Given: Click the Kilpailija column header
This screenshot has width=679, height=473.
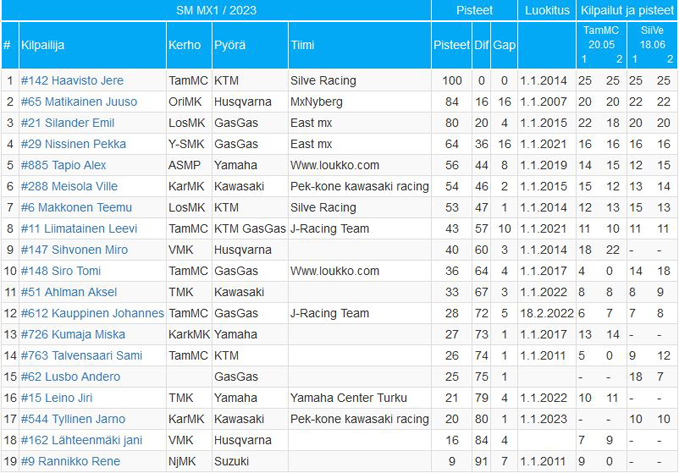Looking at the screenshot, I should (43, 45).
